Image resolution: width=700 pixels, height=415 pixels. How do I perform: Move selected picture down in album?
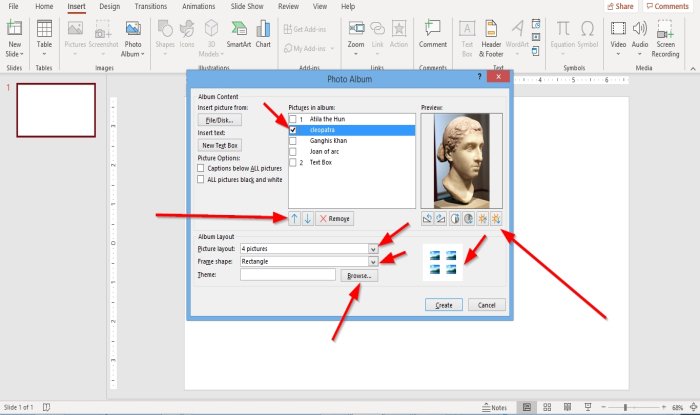coord(308,219)
